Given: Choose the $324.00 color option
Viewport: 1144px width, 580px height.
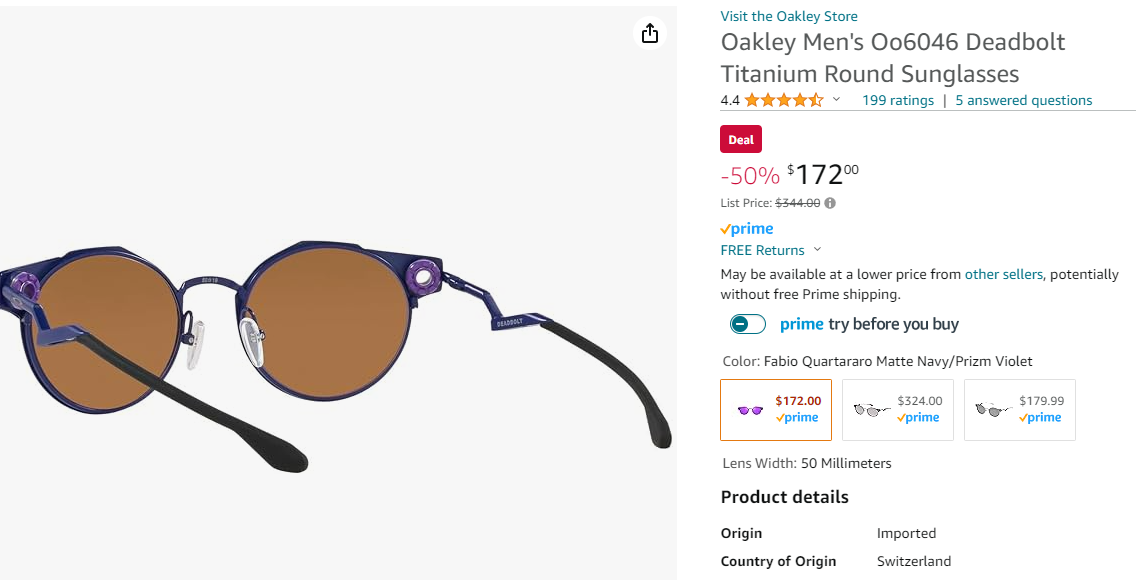Looking at the screenshot, I should coord(898,410).
